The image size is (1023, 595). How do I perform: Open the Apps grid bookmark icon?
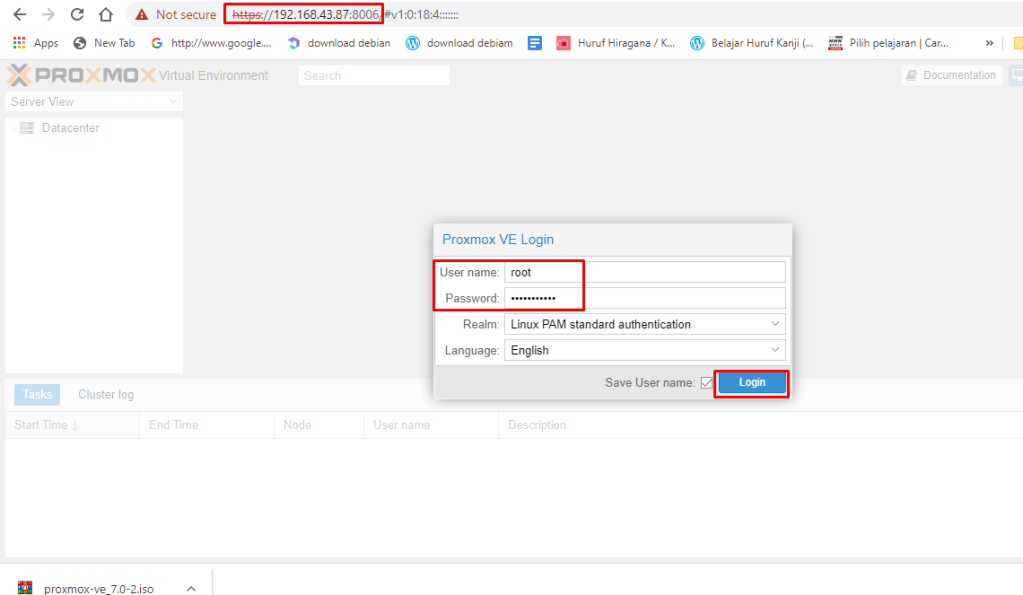tap(19, 43)
